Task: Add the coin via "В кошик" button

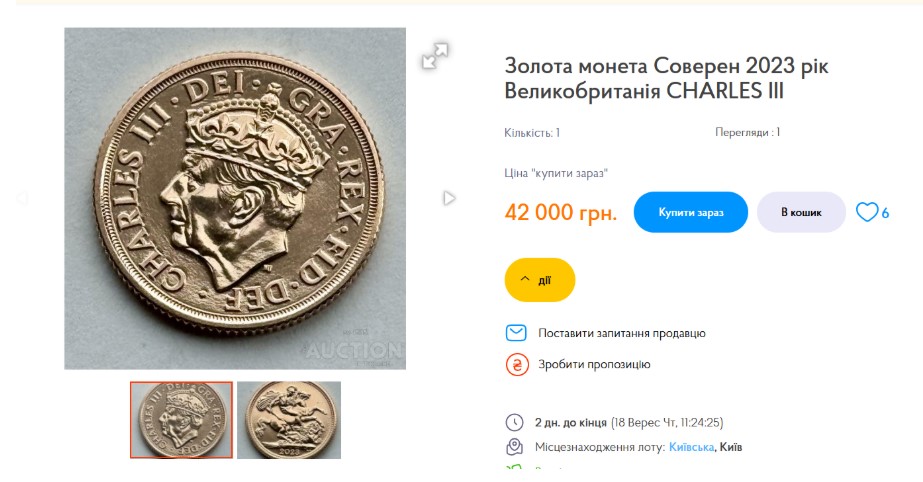Action: pos(801,212)
